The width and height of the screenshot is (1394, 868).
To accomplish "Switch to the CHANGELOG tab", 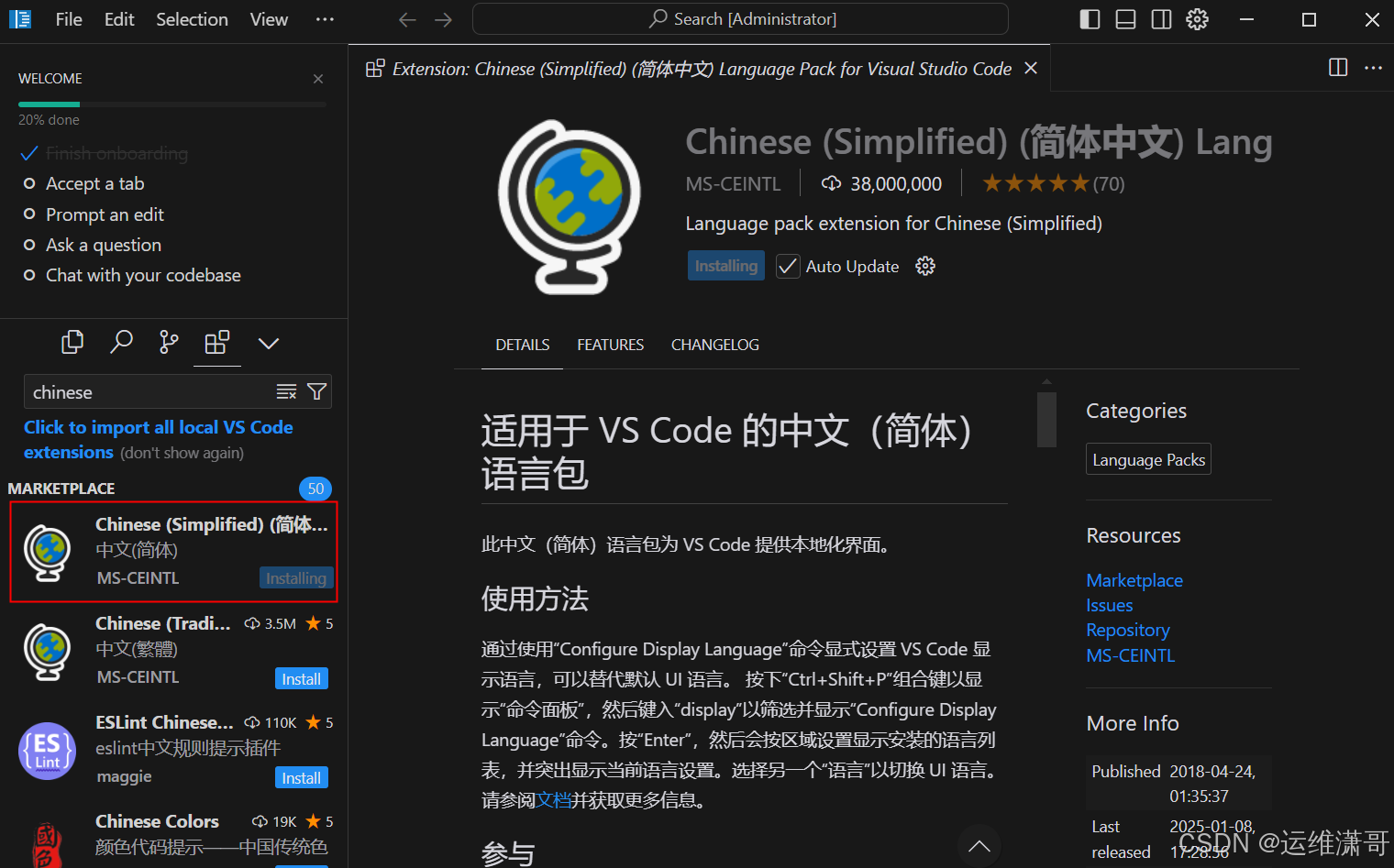I will click(715, 345).
